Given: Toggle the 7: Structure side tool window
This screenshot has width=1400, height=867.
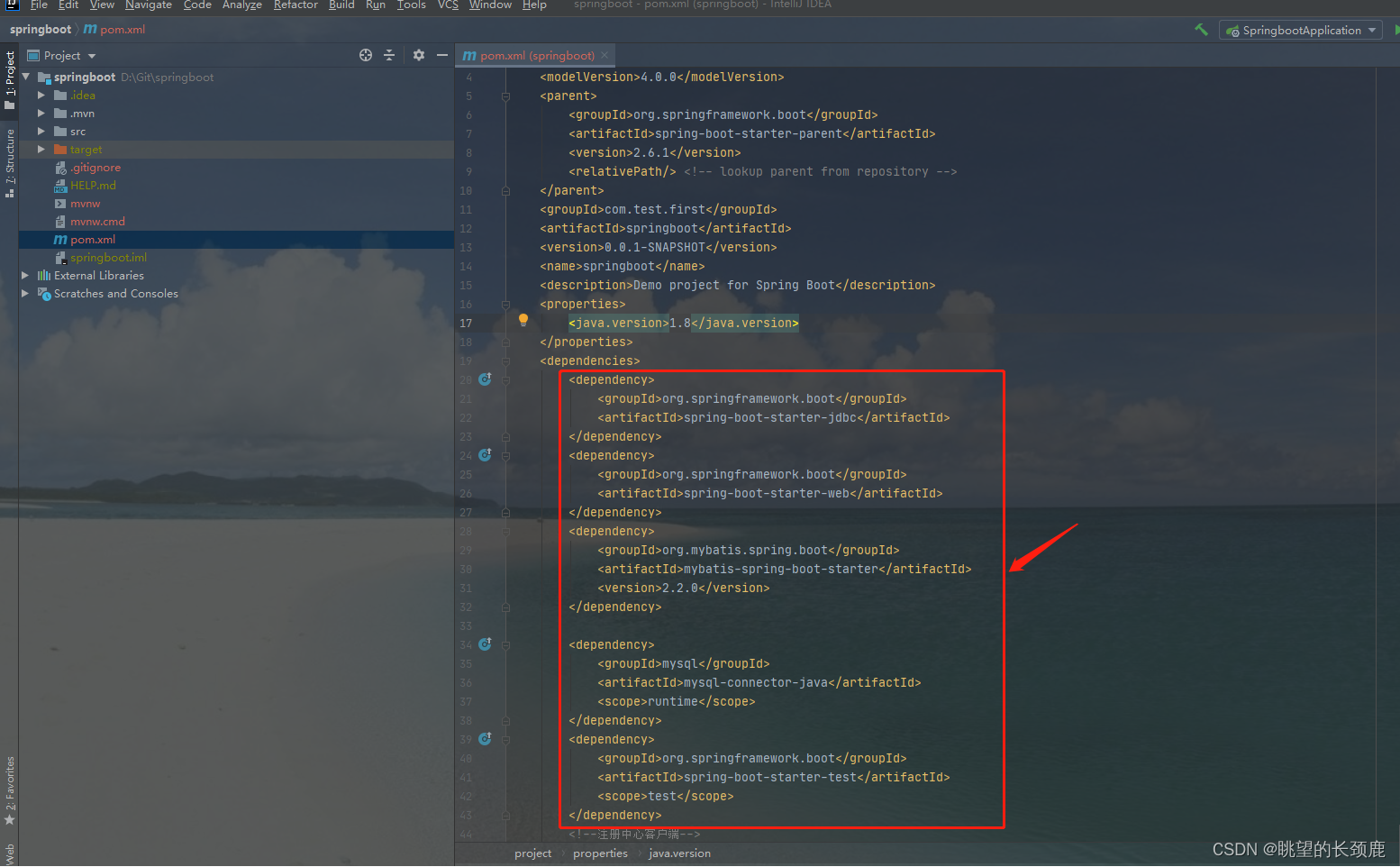Looking at the screenshot, I should (x=10, y=163).
